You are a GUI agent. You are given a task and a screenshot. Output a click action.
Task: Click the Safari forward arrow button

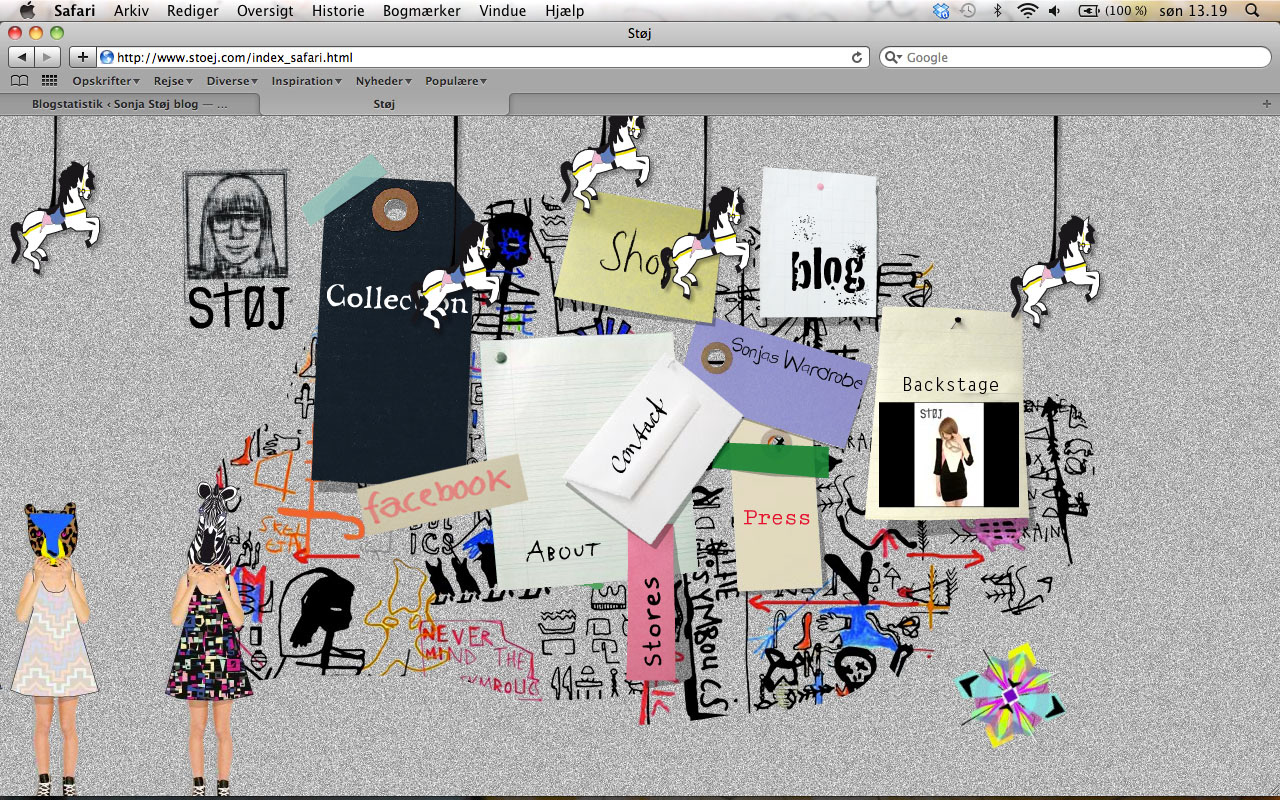coord(48,57)
